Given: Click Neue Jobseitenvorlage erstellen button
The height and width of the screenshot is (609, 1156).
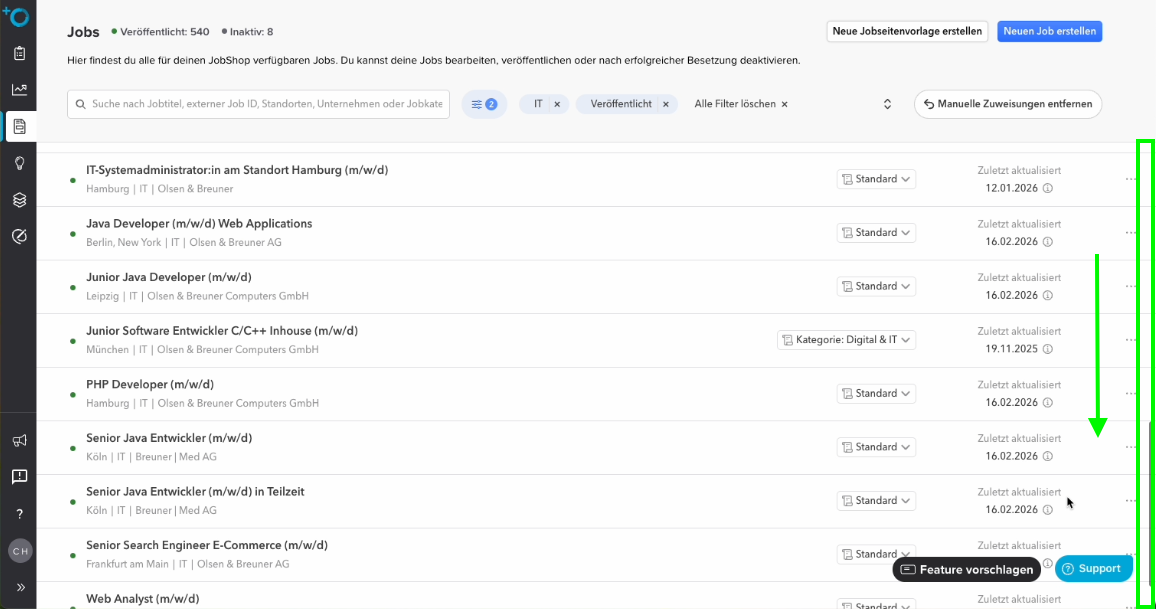Looking at the screenshot, I should click(x=907, y=31).
